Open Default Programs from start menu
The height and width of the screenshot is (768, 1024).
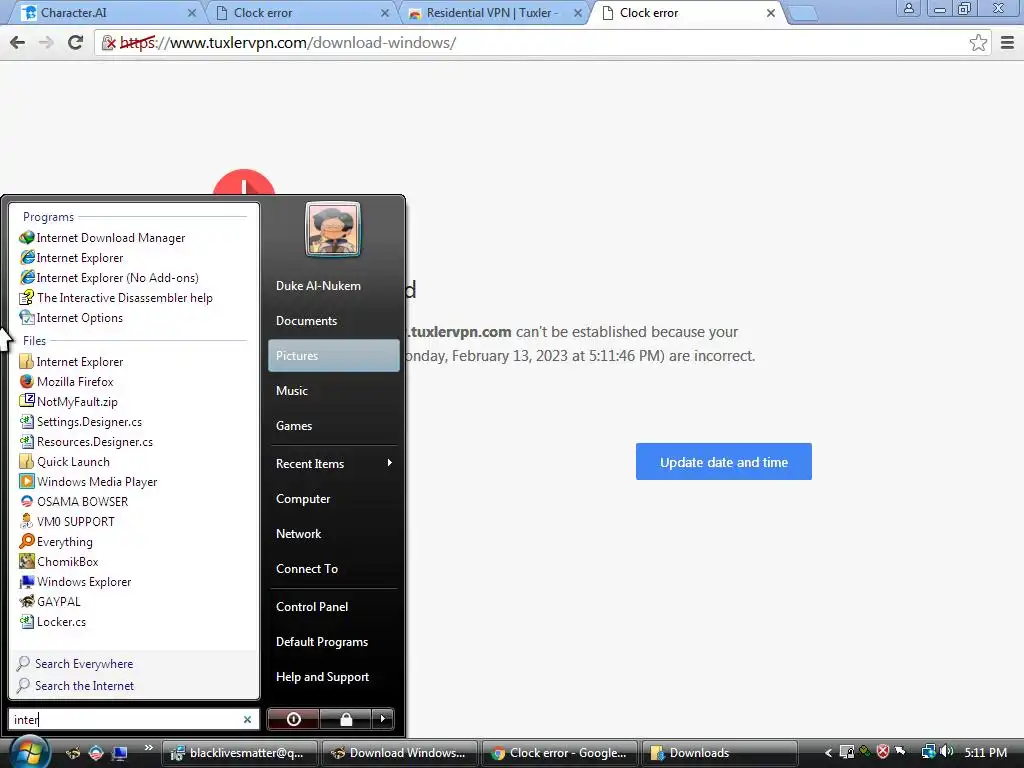tap(322, 642)
